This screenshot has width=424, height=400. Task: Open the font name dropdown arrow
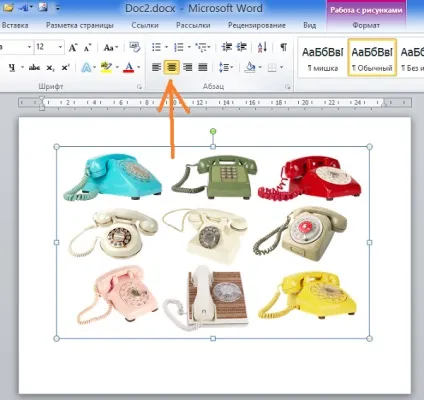pos(29,47)
